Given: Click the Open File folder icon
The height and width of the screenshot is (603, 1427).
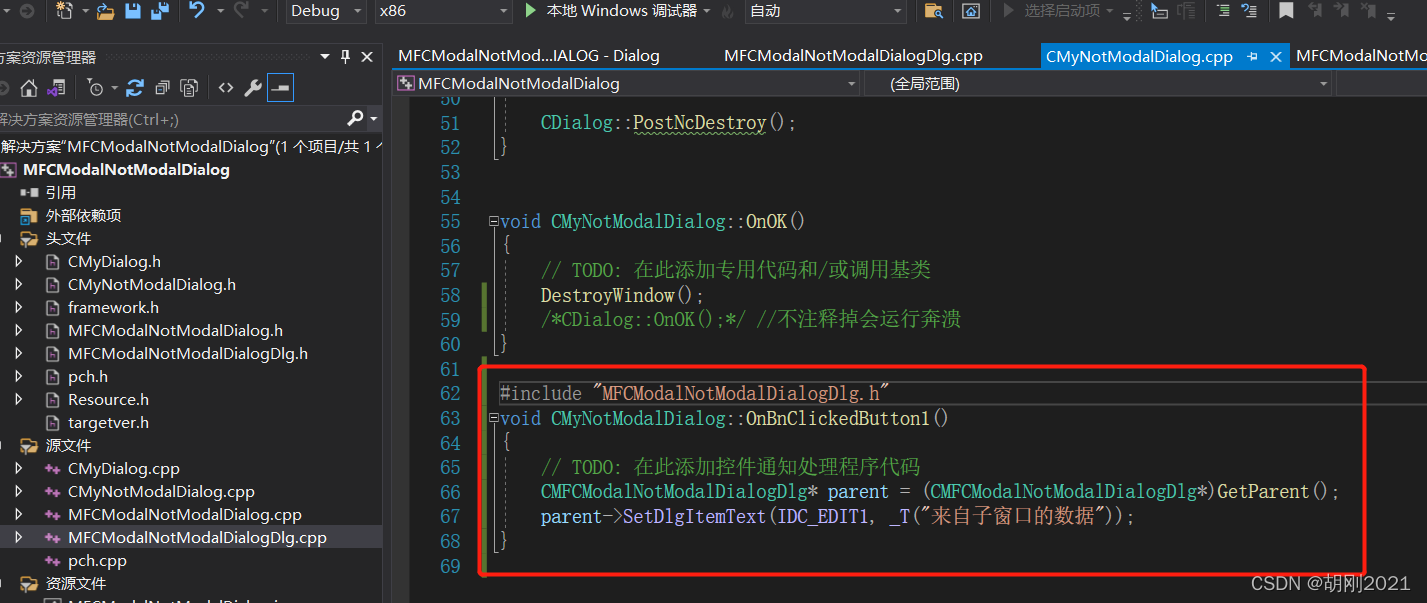Looking at the screenshot, I should (x=105, y=11).
